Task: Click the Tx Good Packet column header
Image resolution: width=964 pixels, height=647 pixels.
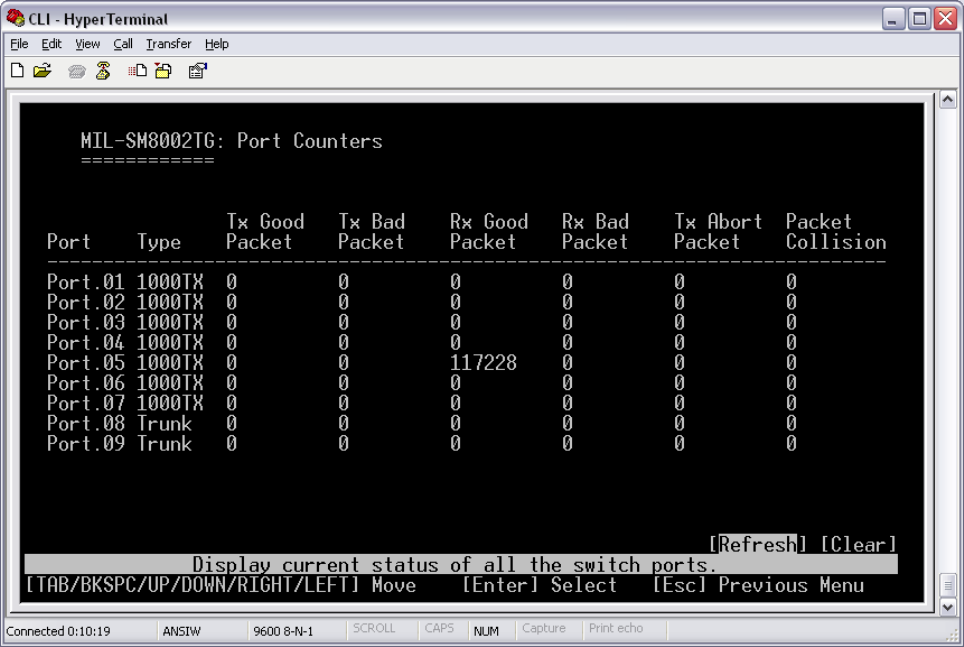Action: pos(265,231)
